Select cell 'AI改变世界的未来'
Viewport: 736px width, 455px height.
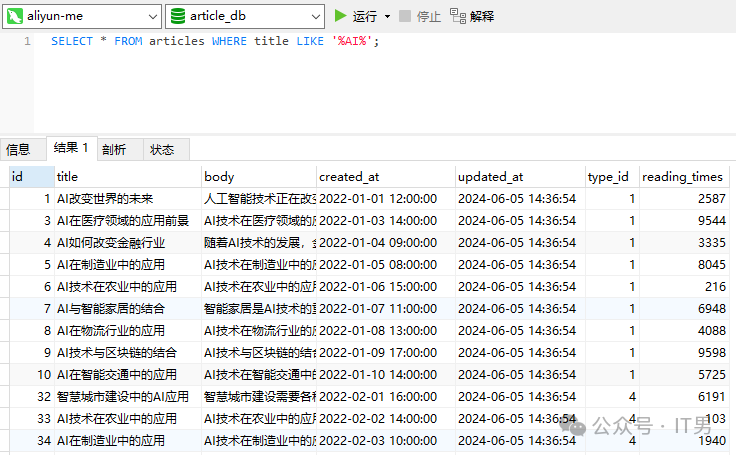128,199
